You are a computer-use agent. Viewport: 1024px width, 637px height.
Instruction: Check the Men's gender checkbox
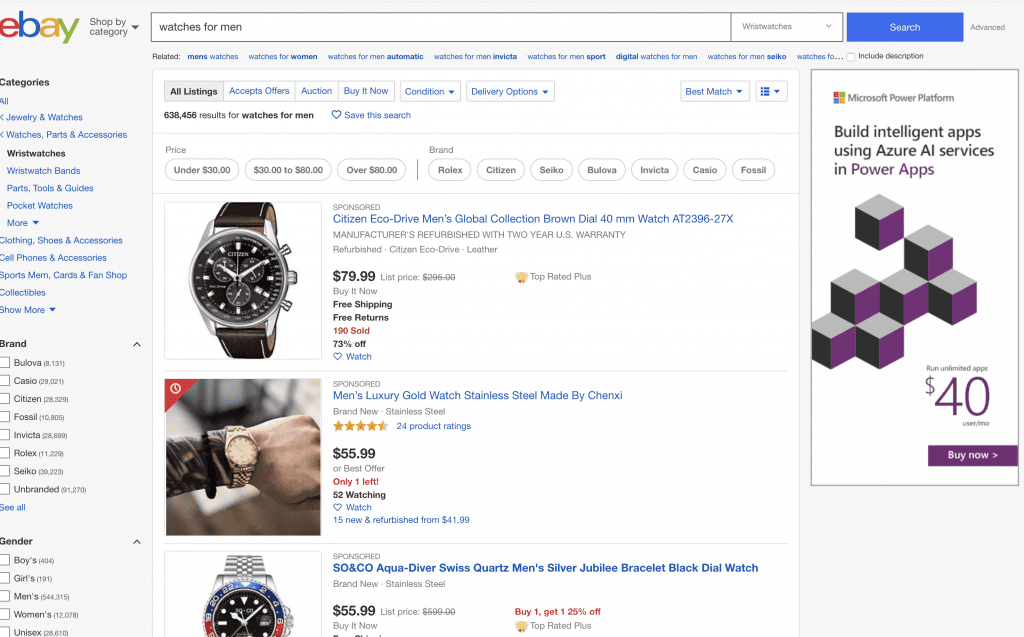[5, 596]
